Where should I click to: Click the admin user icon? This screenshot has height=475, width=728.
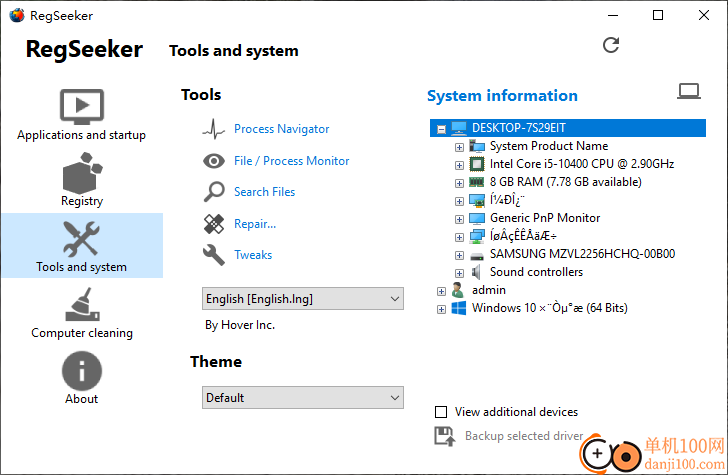458,290
